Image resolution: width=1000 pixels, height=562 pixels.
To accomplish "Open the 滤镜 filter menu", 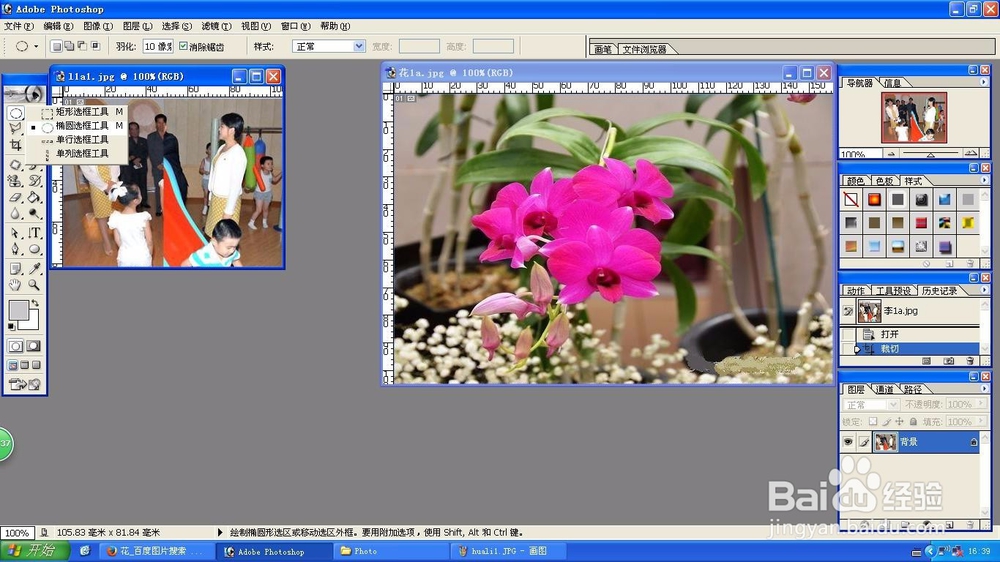I will pyautogui.click(x=216, y=26).
